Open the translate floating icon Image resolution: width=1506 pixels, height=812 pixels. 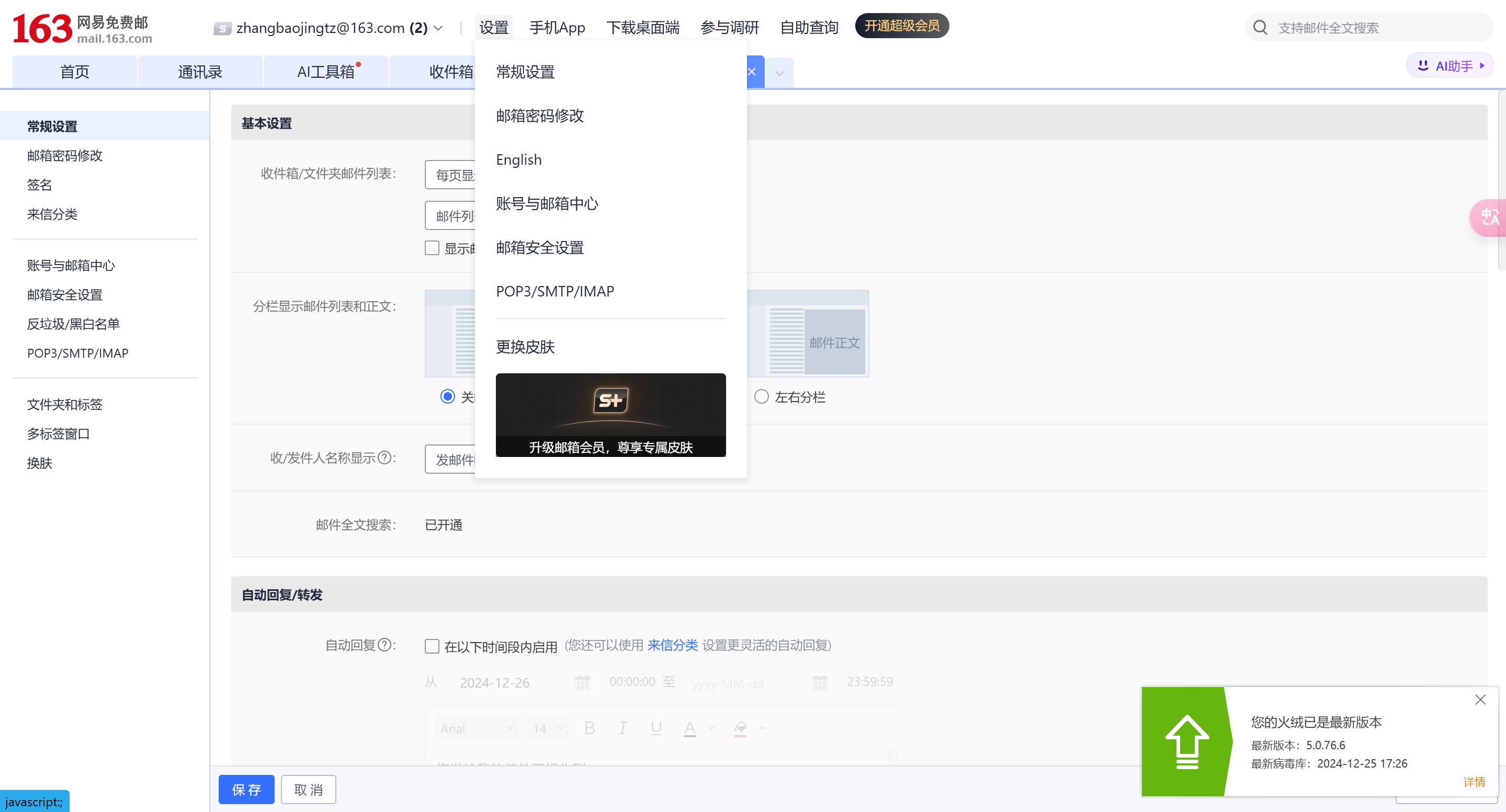click(1489, 218)
